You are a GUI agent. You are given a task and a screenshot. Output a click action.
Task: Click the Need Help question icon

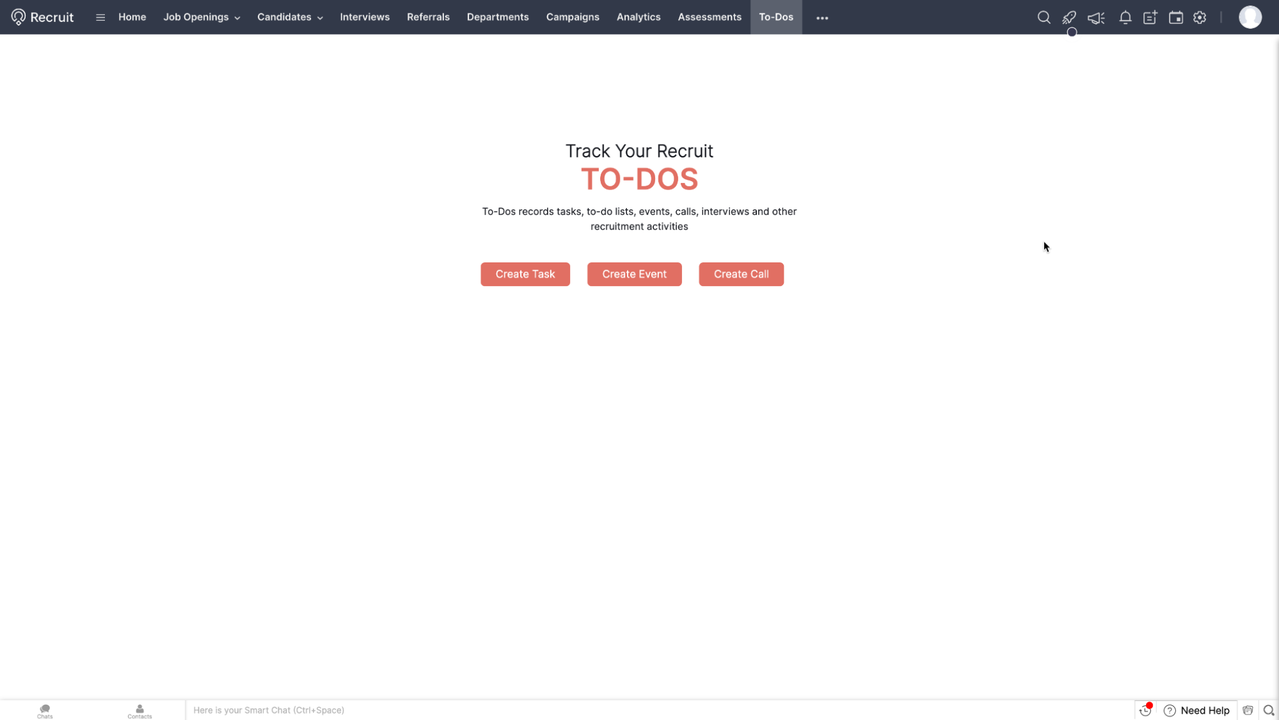click(1169, 710)
